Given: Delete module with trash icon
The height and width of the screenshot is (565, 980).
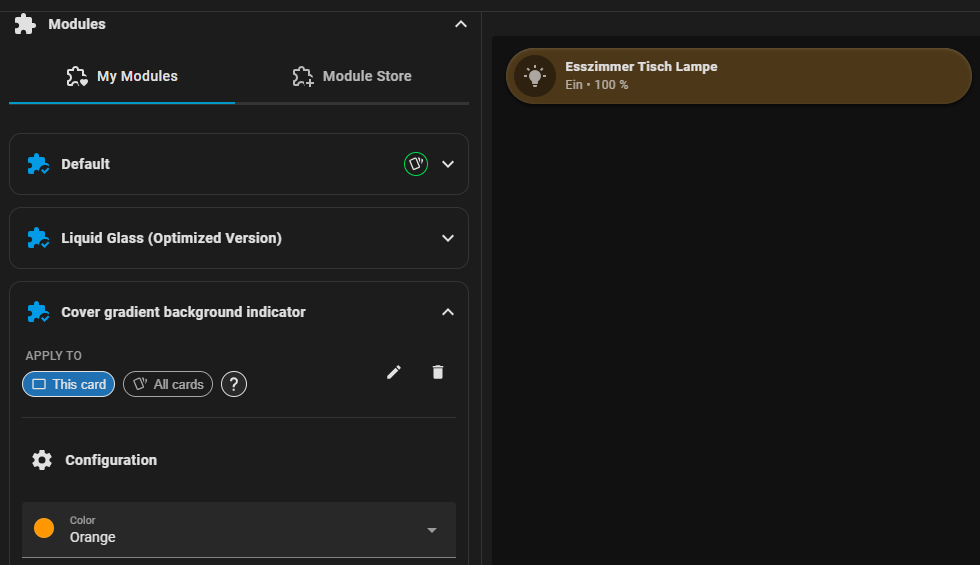Looking at the screenshot, I should 437,372.
